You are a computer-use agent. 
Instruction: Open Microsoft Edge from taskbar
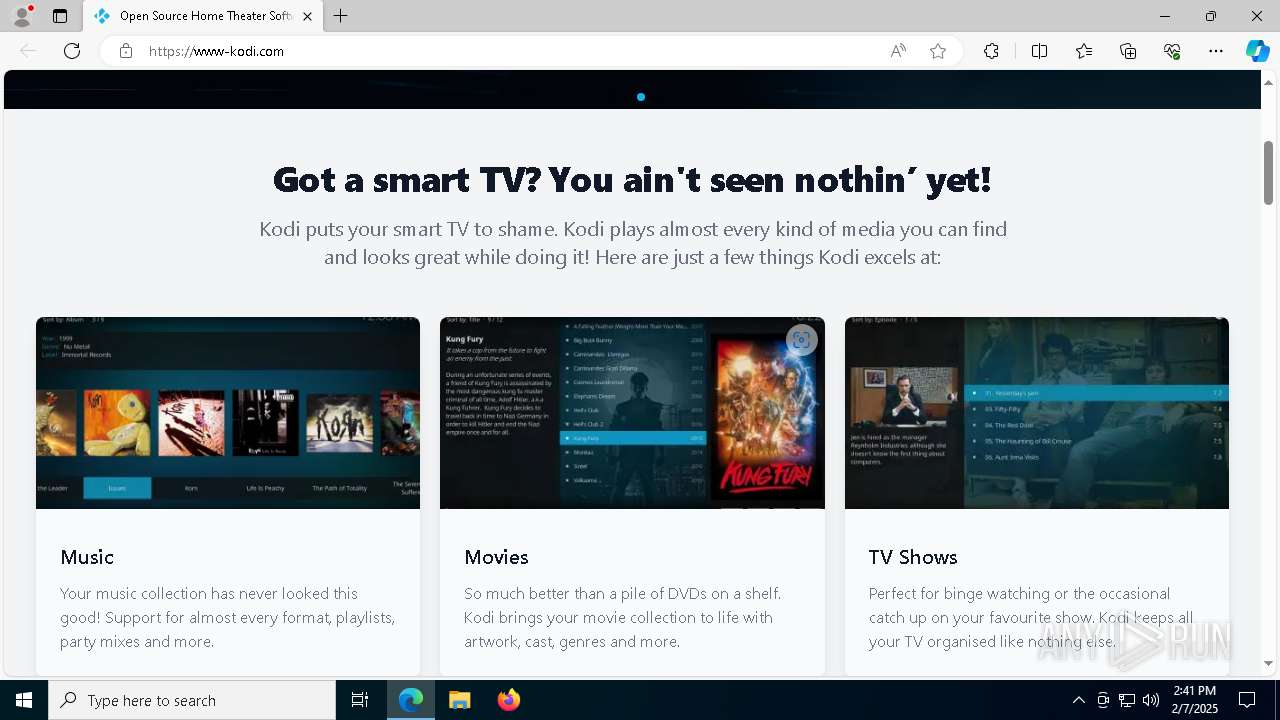[411, 700]
